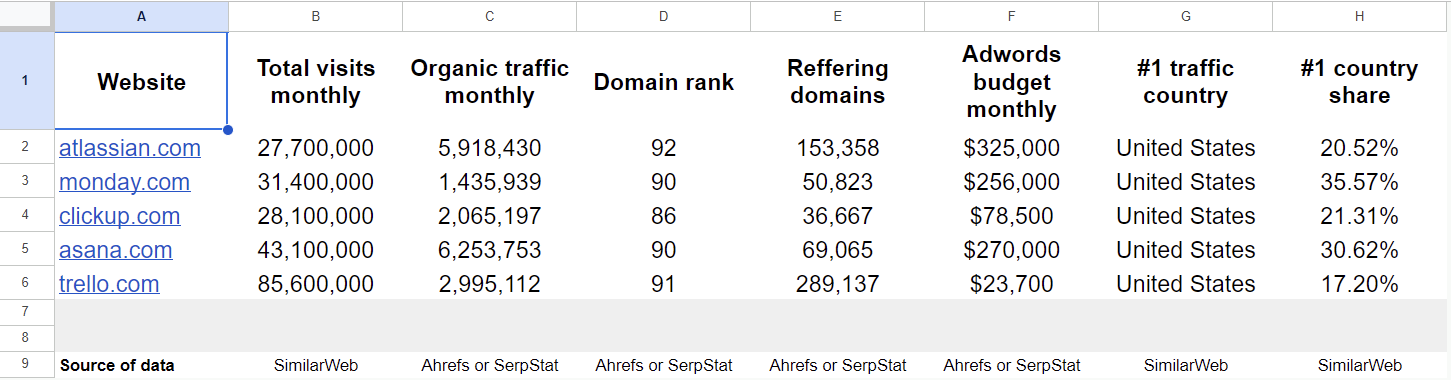Screen dimensions: 1451x380
Task: Select the Total visits monthly header cell
Action: click(x=316, y=81)
